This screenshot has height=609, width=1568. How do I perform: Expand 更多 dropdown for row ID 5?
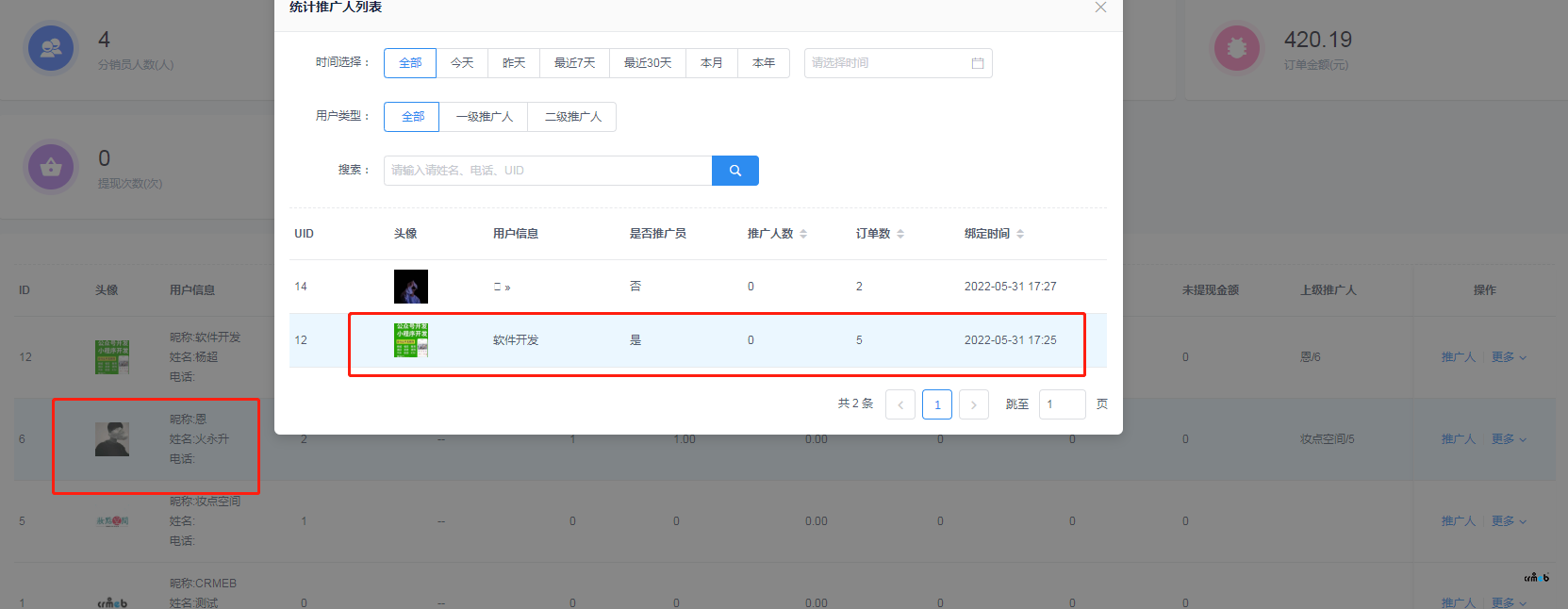pos(1509,521)
